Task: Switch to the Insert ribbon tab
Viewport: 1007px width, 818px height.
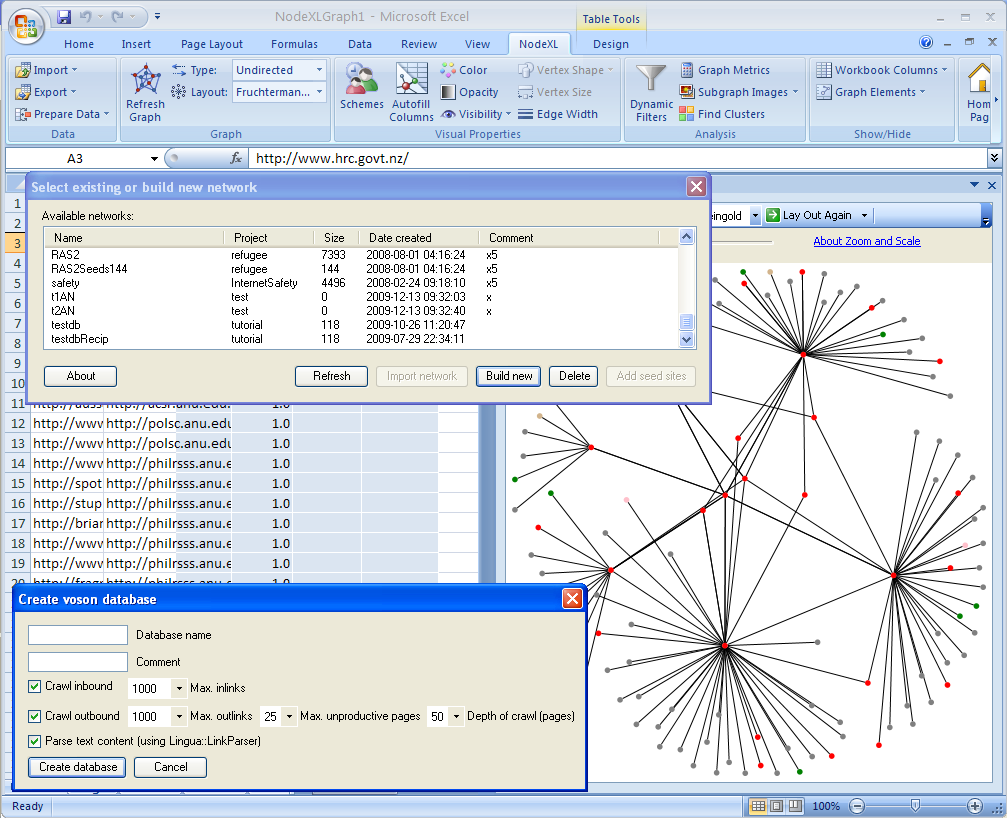Action: pos(136,44)
